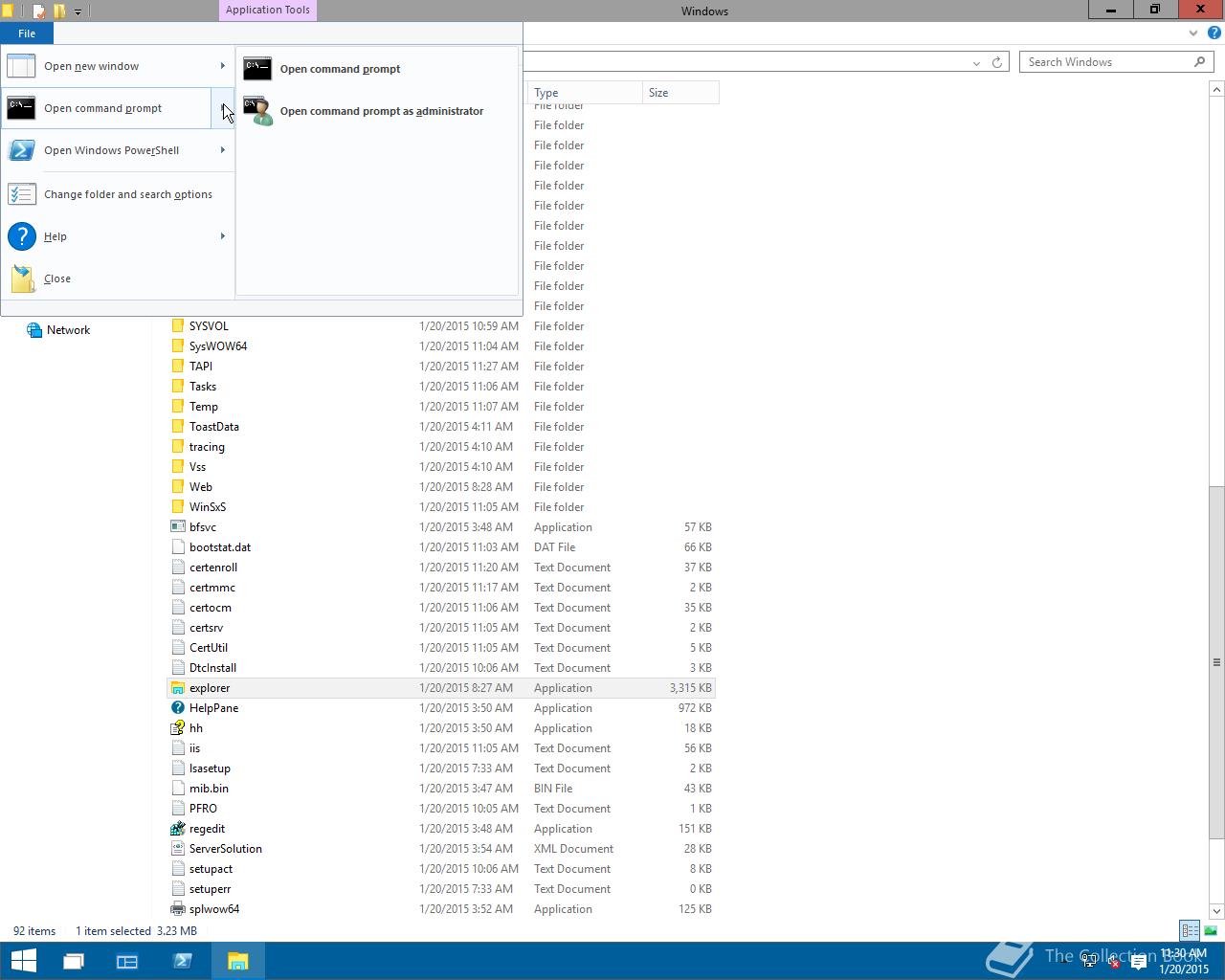This screenshot has width=1225, height=980.
Task: Select Open Windows PowerShell entry
Action: pos(105,150)
